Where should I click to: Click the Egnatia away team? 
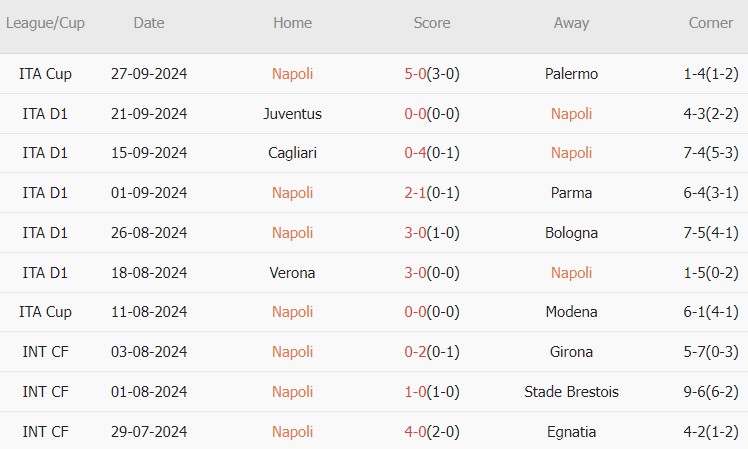[x=572, y=432]
